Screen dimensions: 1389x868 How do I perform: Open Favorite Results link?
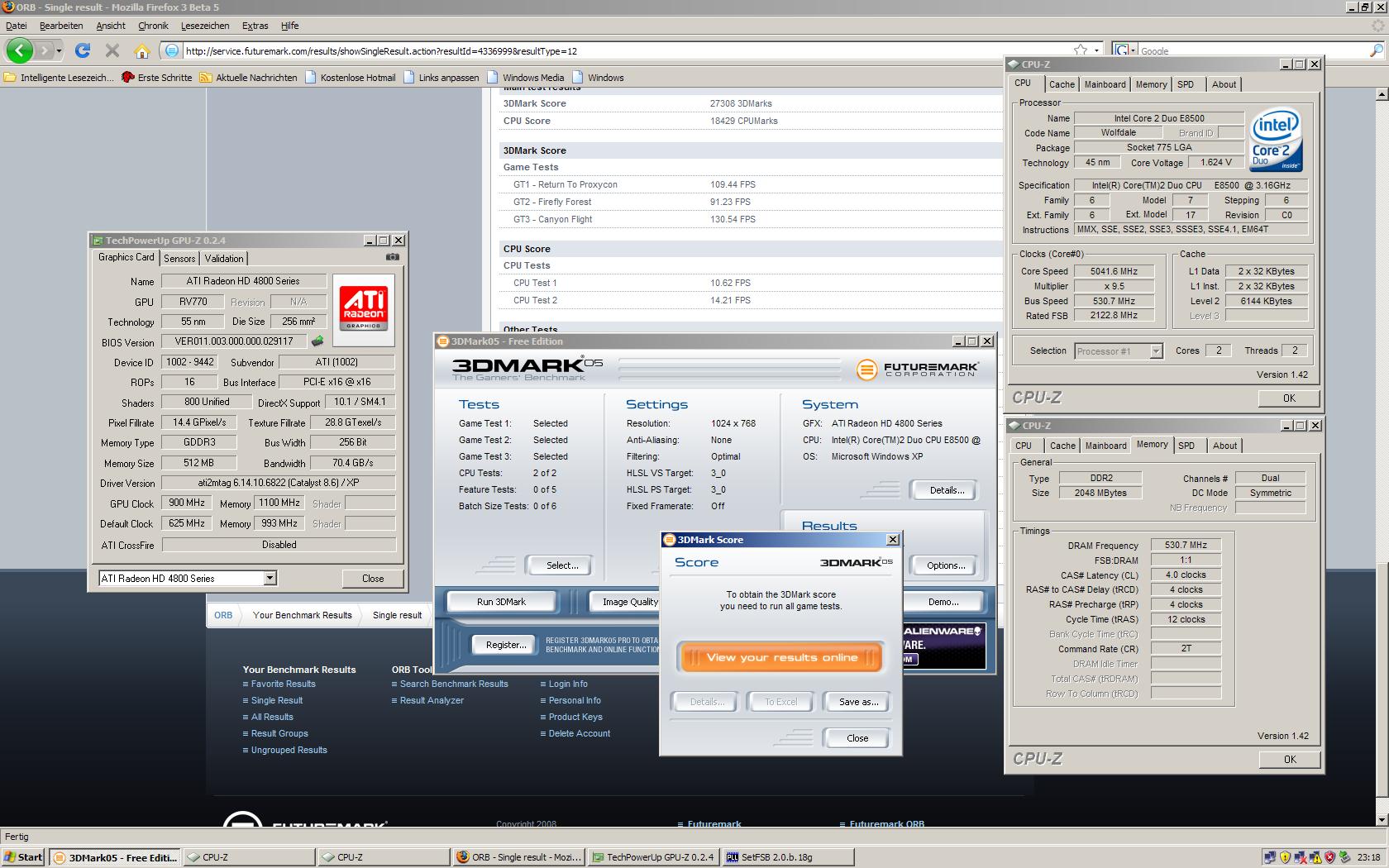[283, 684]
